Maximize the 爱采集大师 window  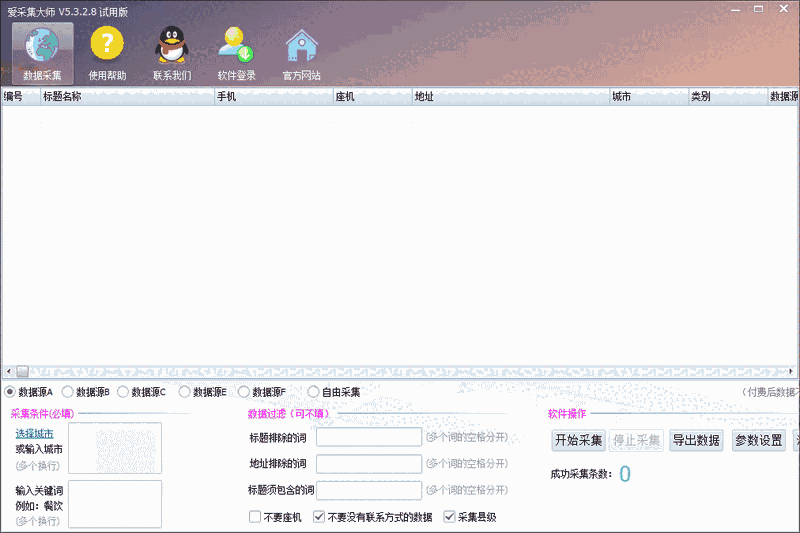coord(759,9)
